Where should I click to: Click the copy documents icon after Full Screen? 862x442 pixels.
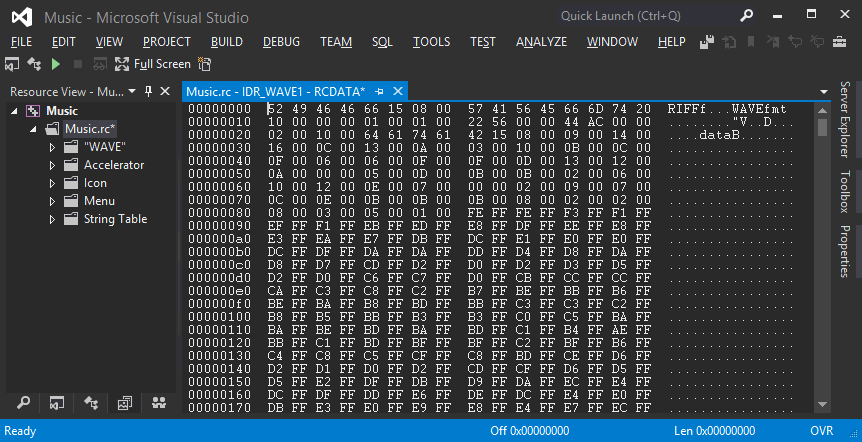pyautogui.click(x=205, y=64)
